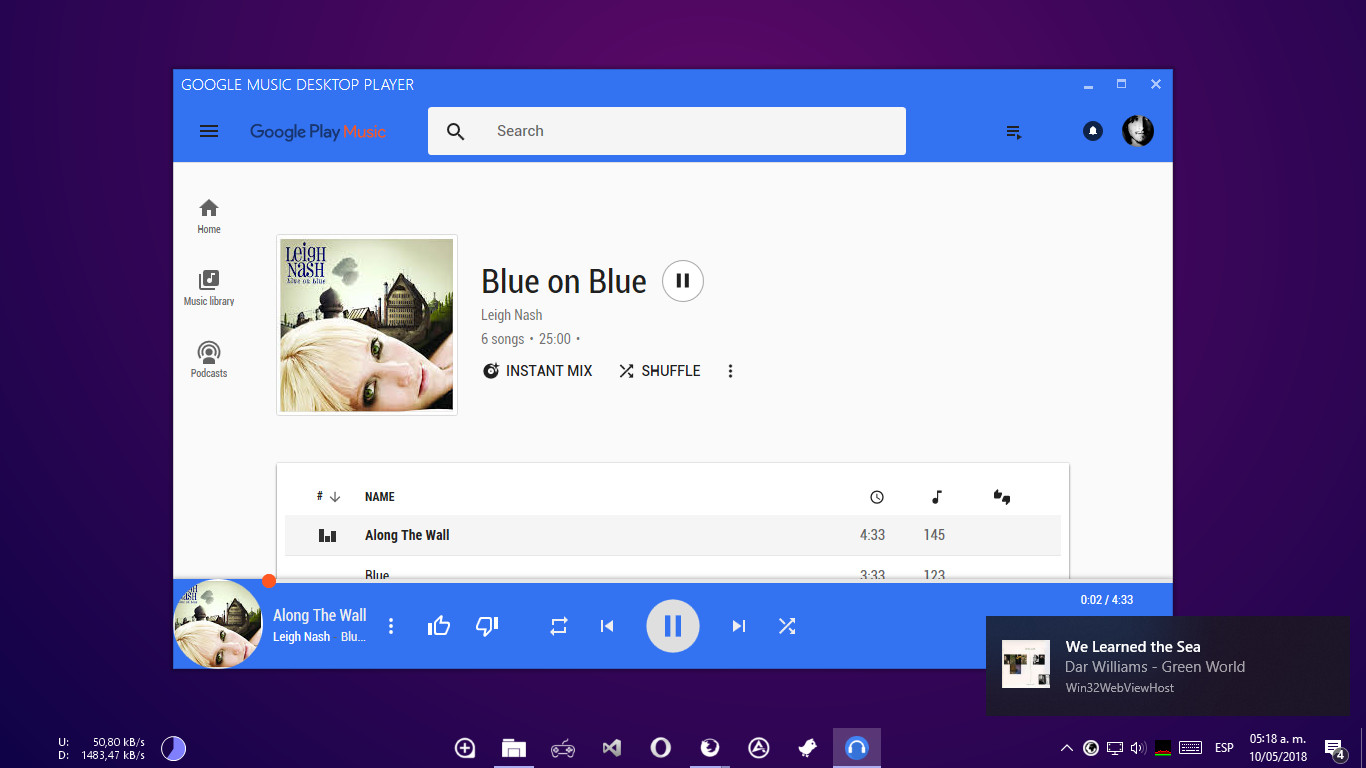1366x768 pixels.
Task: Click the album SHUFFLE button
Action: [x=659, y=371]
